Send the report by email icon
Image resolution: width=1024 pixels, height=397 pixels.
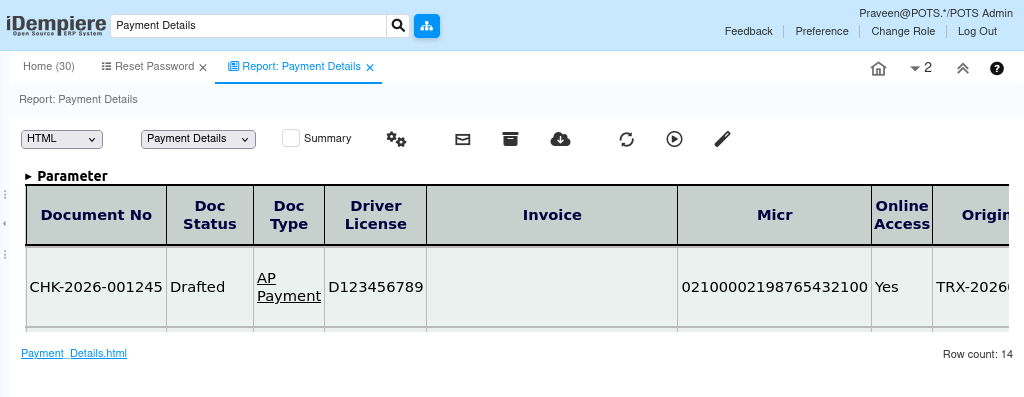click(462, 139)
